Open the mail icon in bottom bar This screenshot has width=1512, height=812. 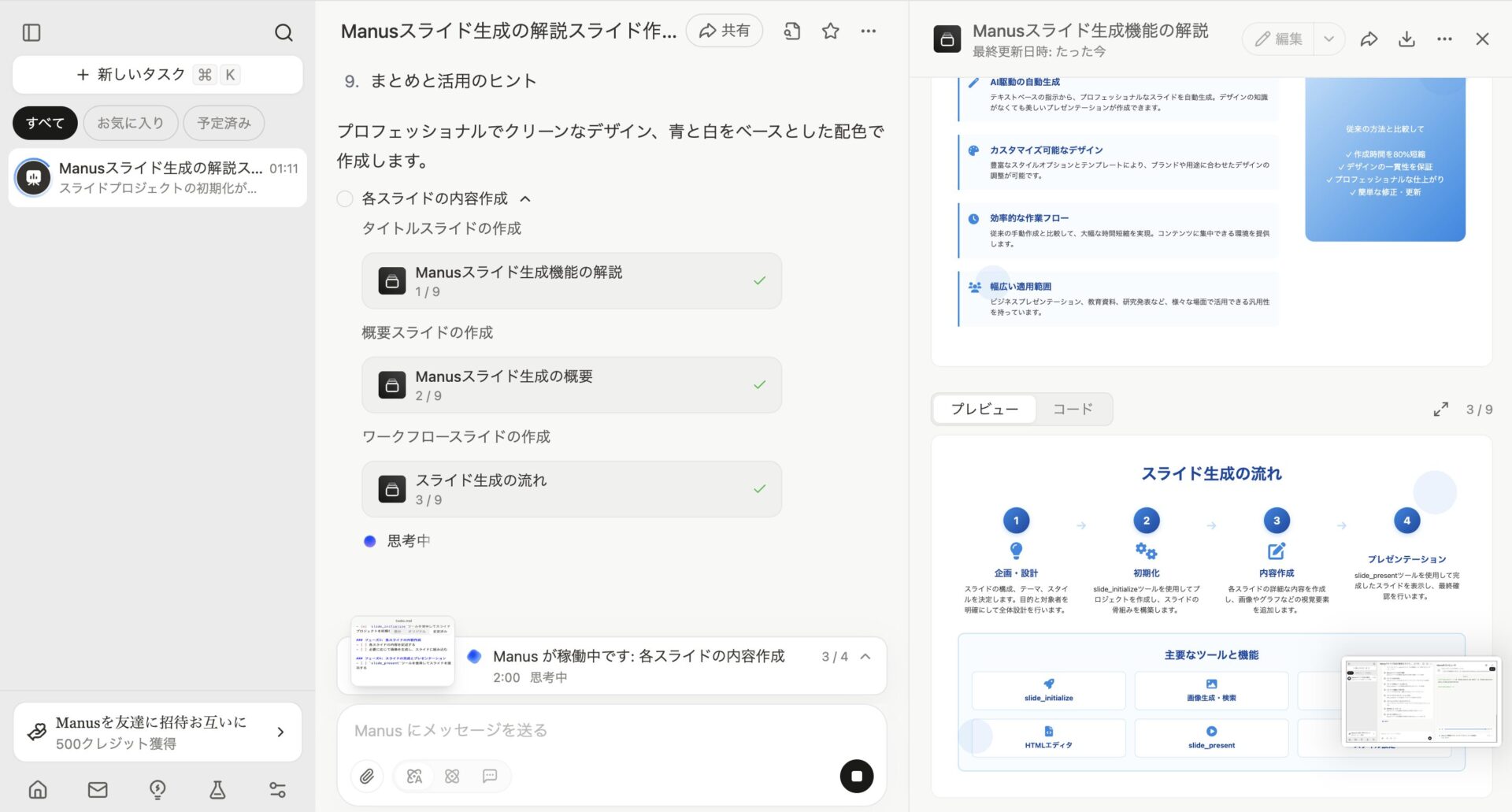tap(98, 789)
